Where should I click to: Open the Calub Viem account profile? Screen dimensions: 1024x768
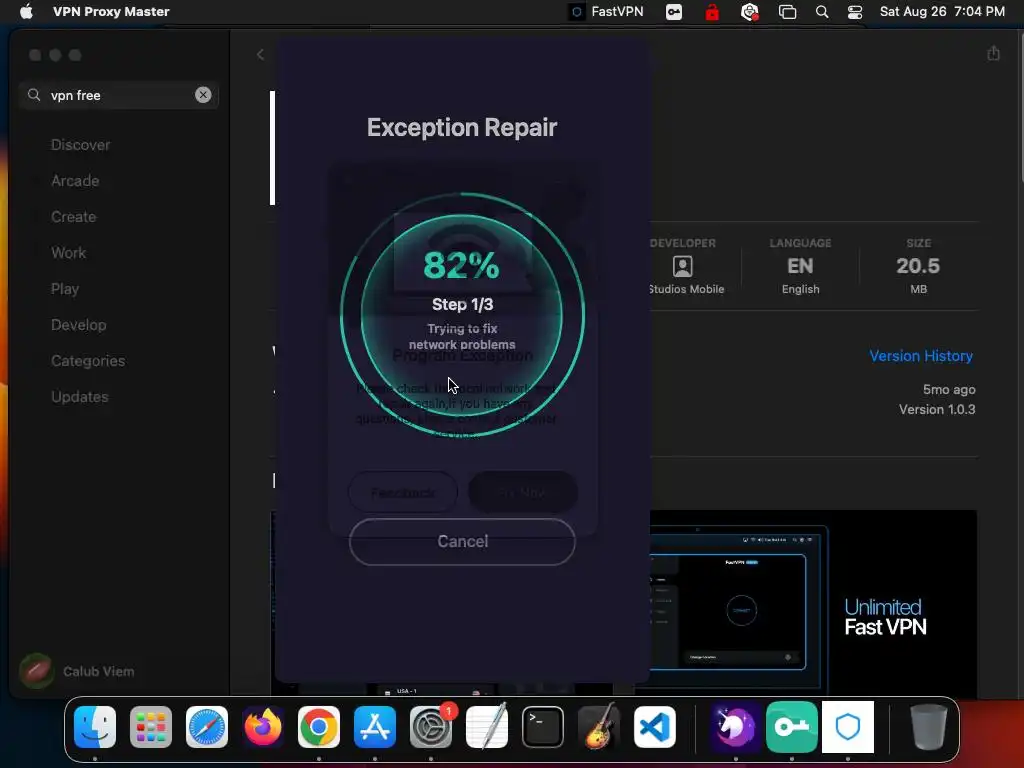click(x=77, y=671)
